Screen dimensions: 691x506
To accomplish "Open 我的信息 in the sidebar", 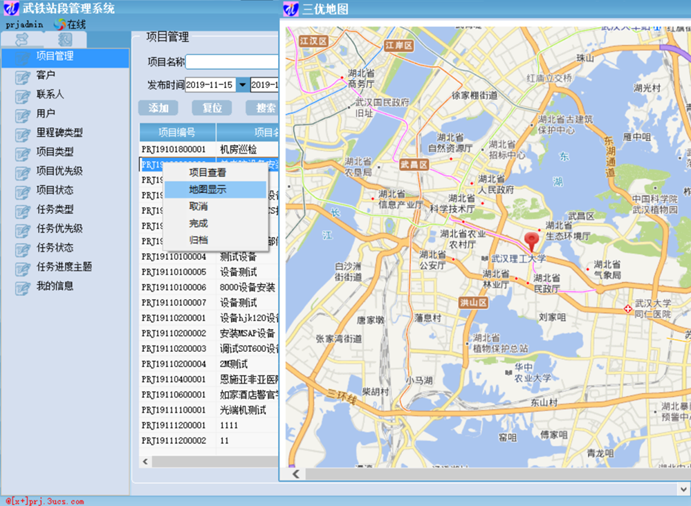I will click(x=55, y=286).
